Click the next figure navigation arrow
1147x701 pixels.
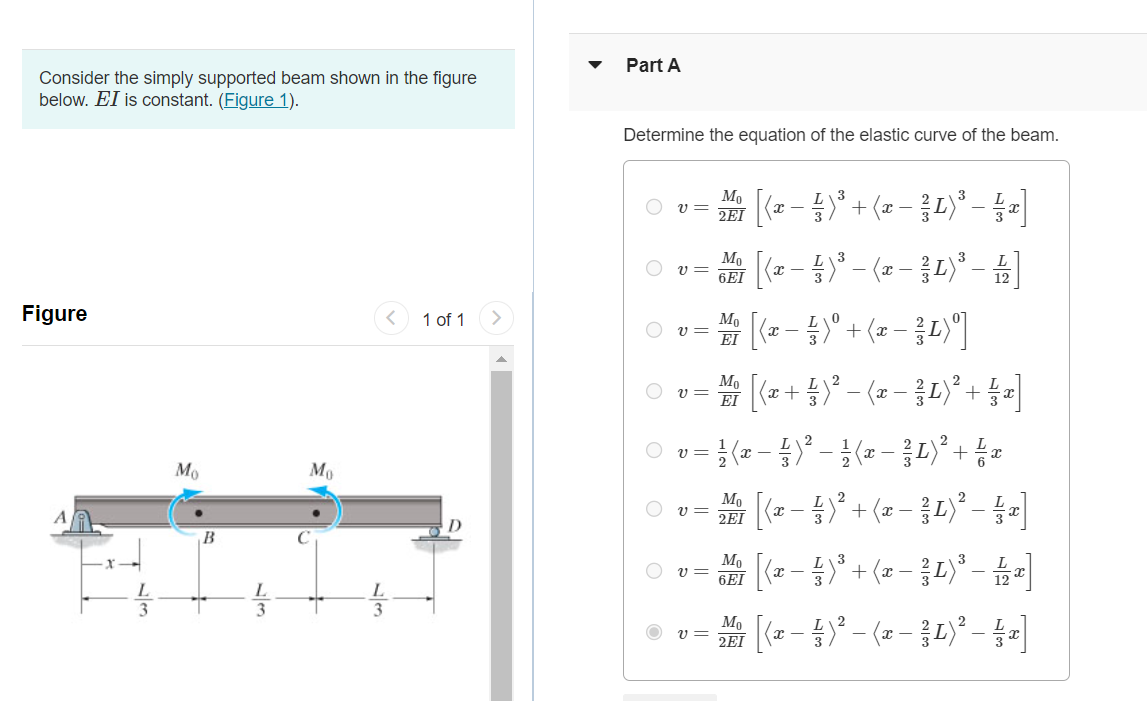497,319
